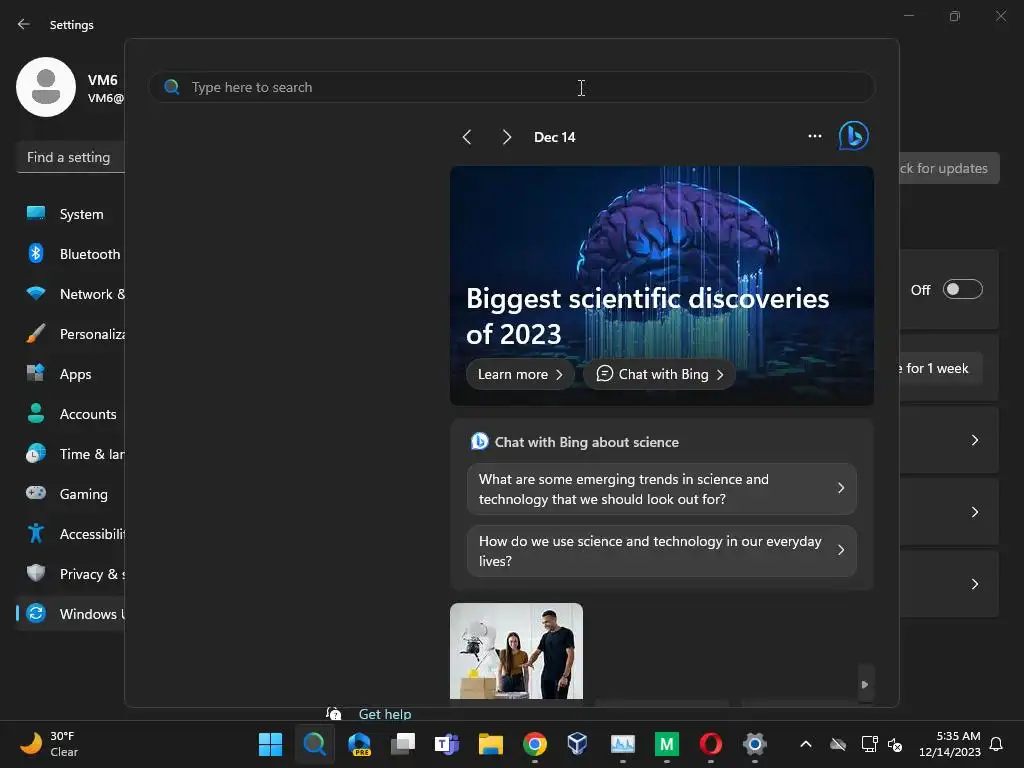The image size is (1024, 768).
Task: Open File Explorer from taskbar
Action: click(490, 744)
